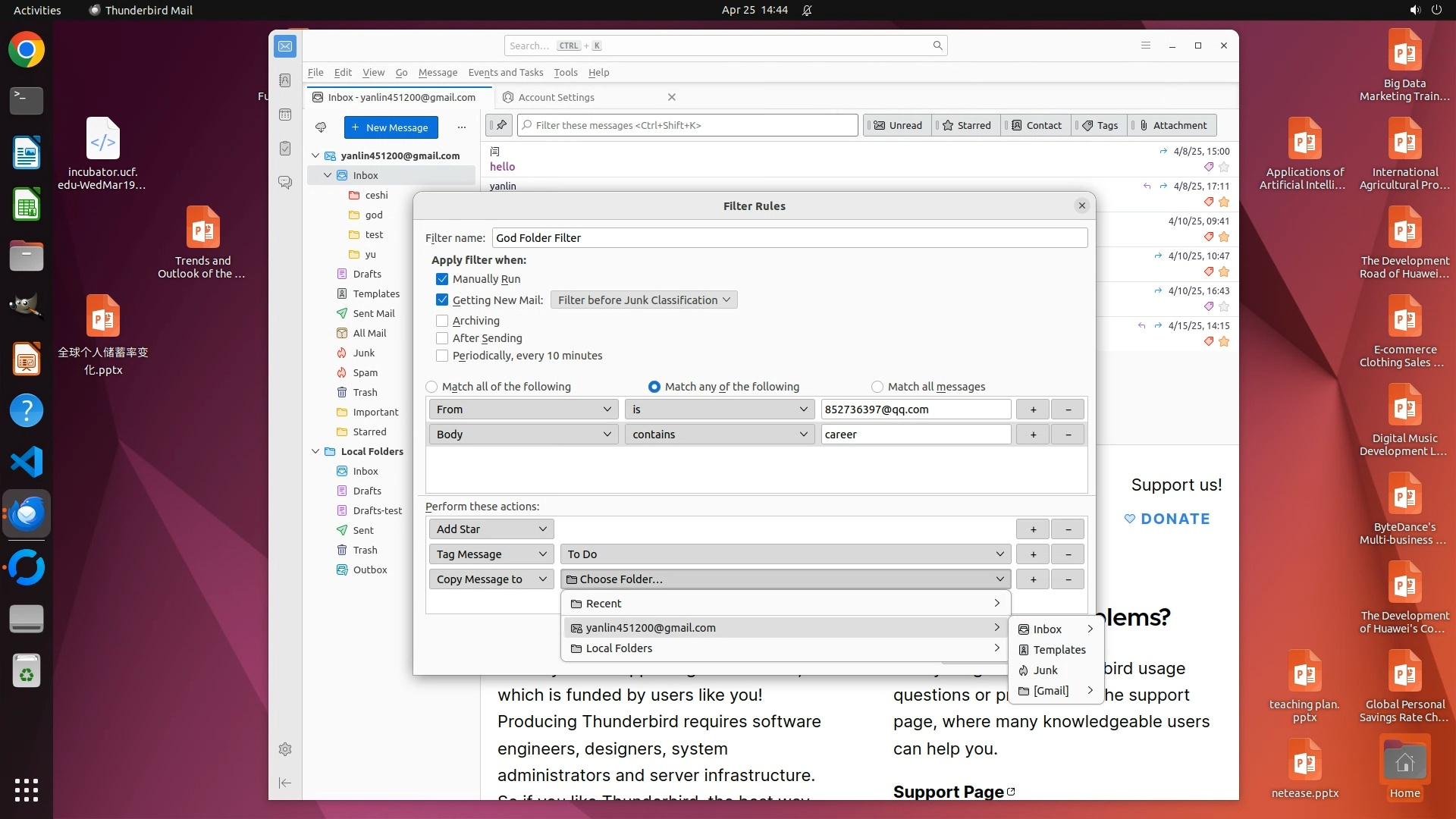The width and height of the screenshot is (1456, 819).
Task: Expand the To Do tag dropdown
Action: click(x=785, y=554)
